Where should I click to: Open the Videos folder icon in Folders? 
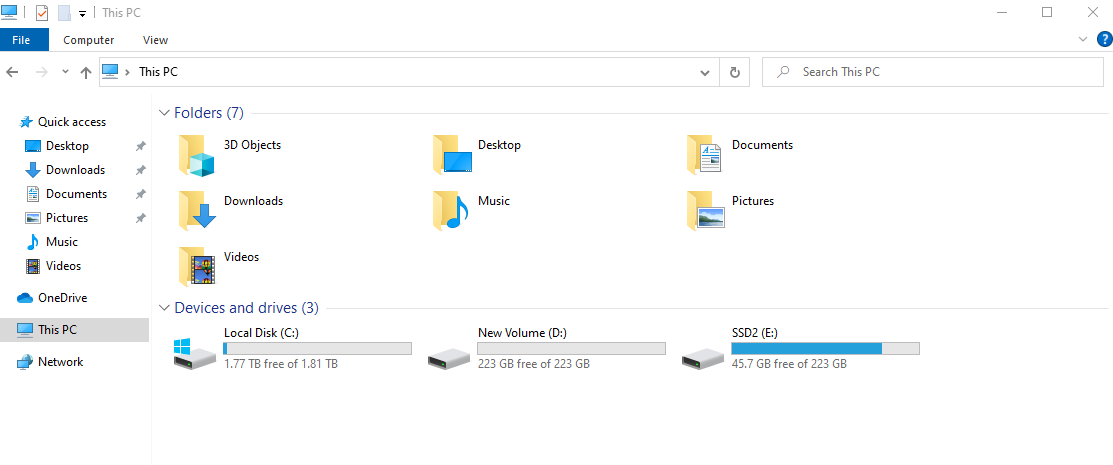(x=197, y=266)
